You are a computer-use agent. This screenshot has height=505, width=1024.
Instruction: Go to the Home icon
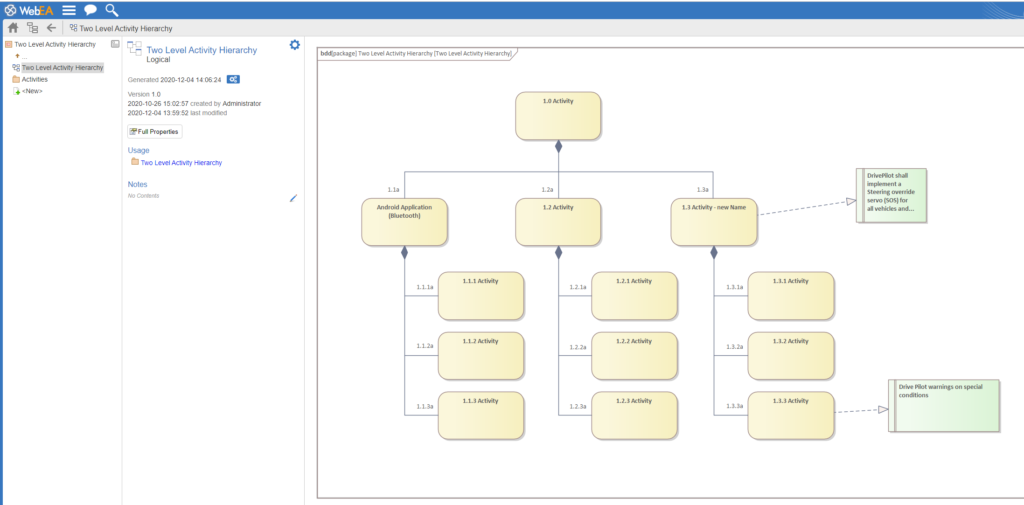click(12, 28)
